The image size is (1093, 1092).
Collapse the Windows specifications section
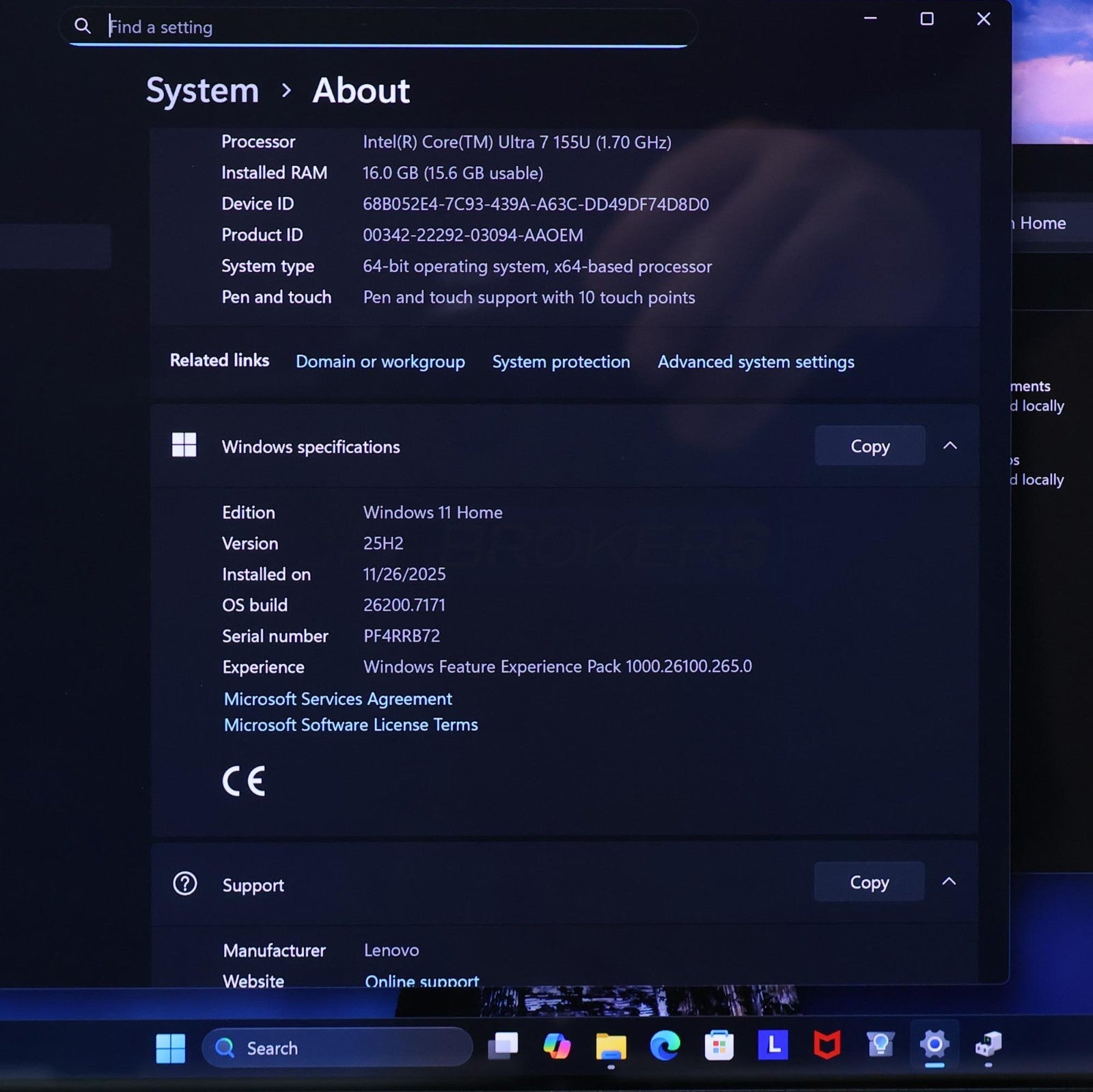(950, 446)
